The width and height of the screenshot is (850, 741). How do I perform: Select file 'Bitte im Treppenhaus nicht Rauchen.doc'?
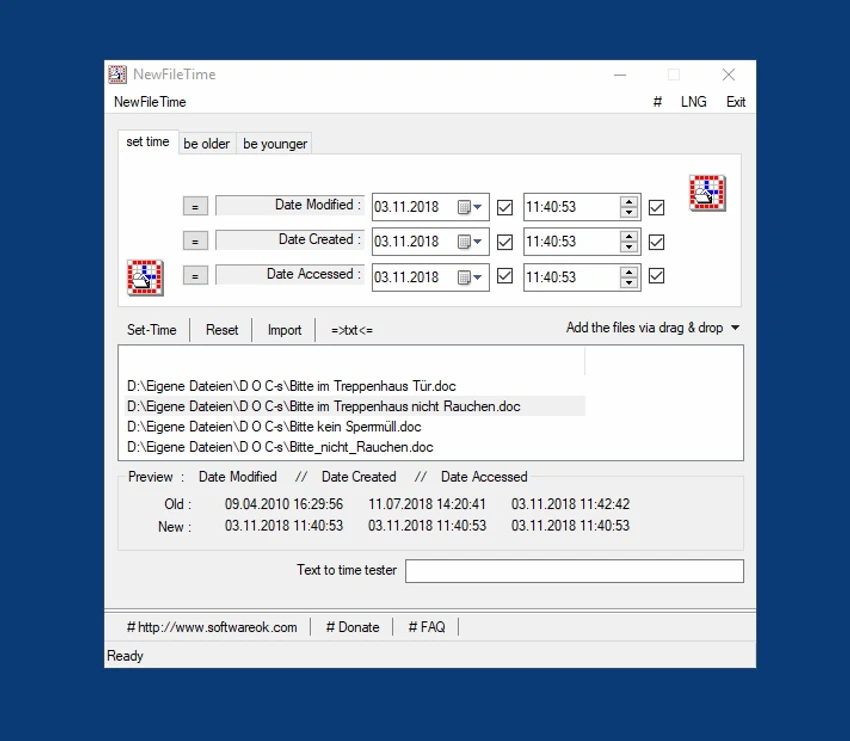coord(355,407)
